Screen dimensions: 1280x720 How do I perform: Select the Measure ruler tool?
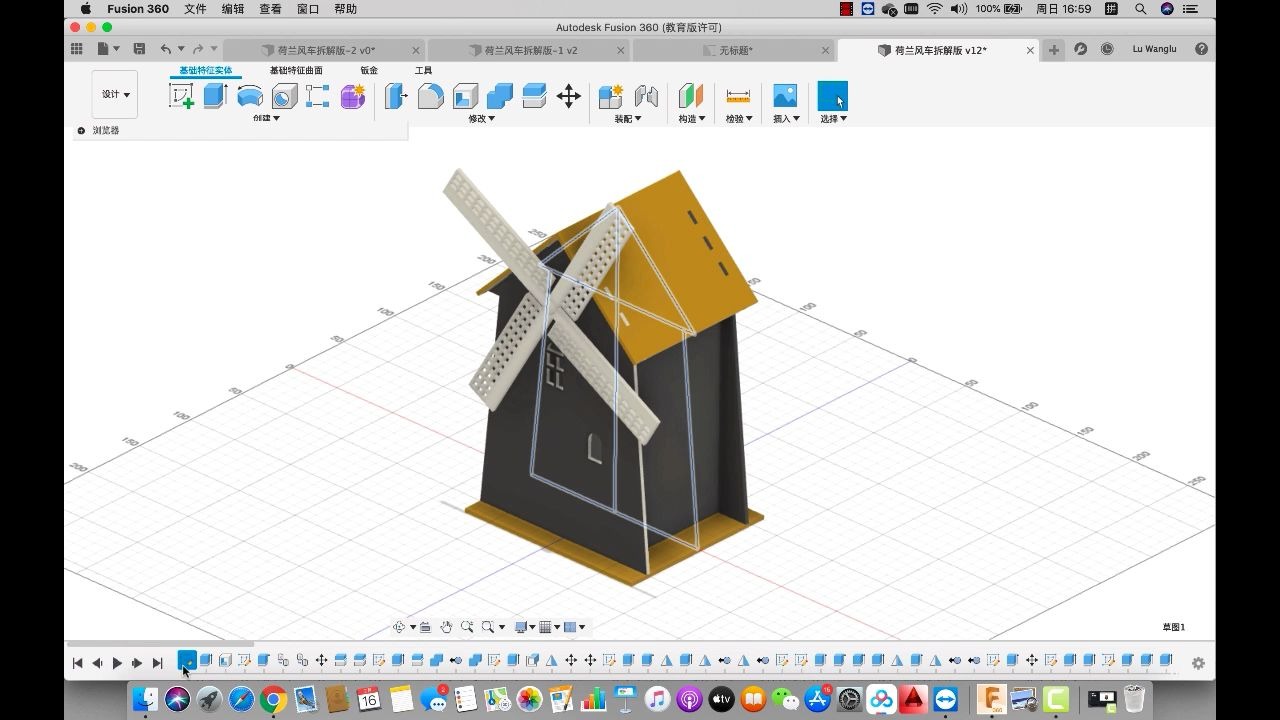[738, 96]
